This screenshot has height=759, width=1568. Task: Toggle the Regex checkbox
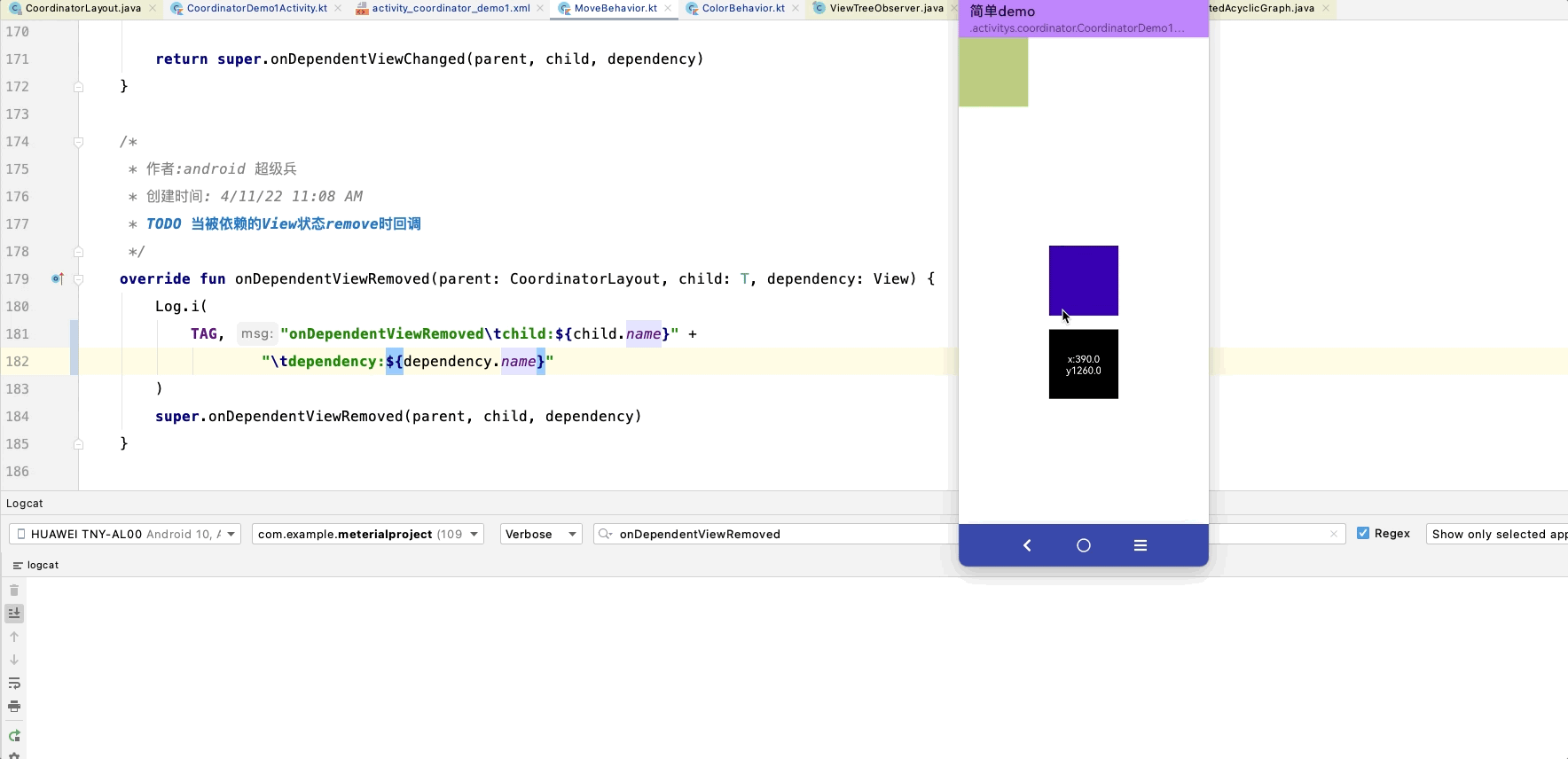click(x=1363, y=533)
